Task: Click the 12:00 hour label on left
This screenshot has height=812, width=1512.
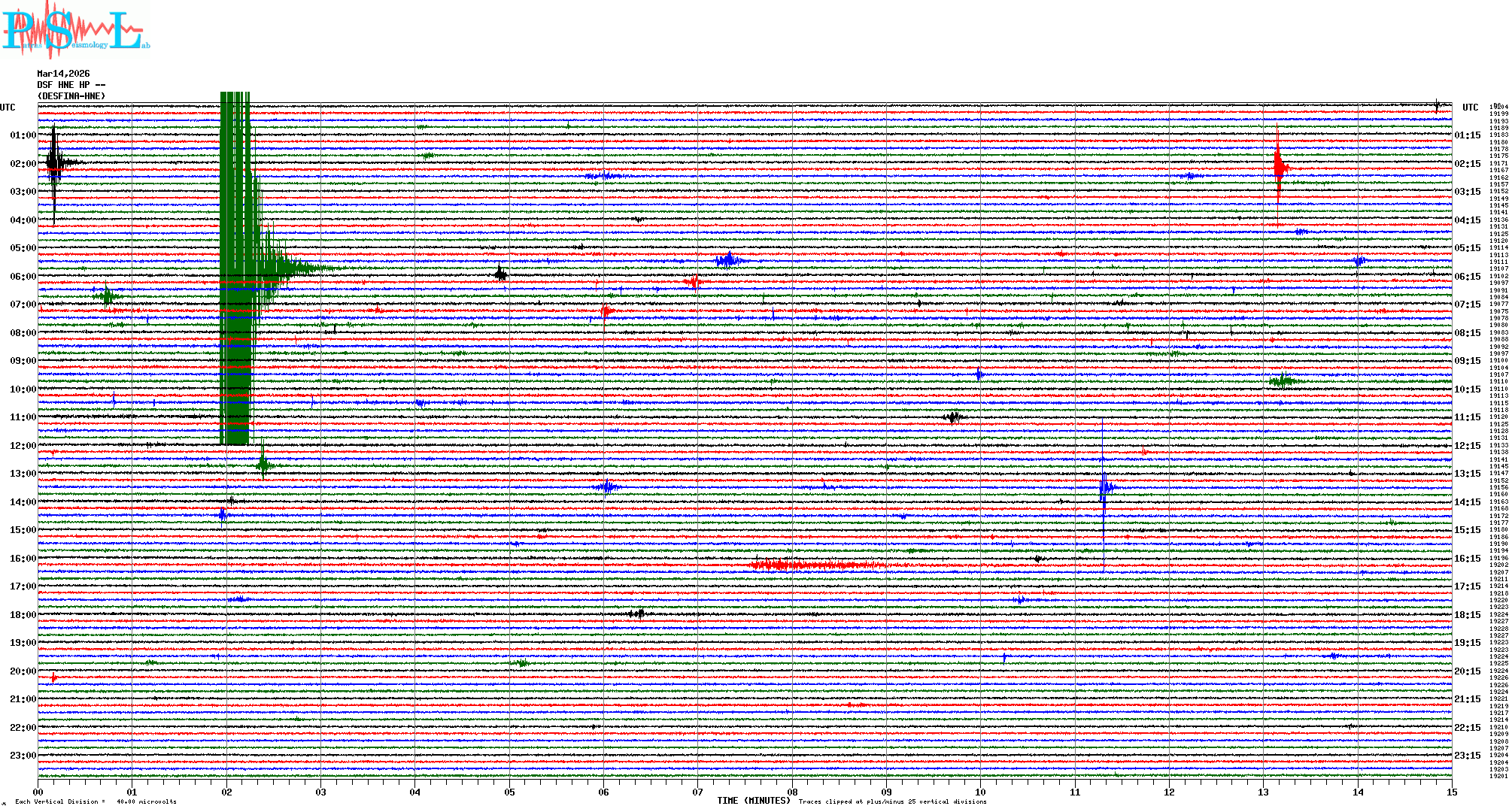Action: click(23, 446)
